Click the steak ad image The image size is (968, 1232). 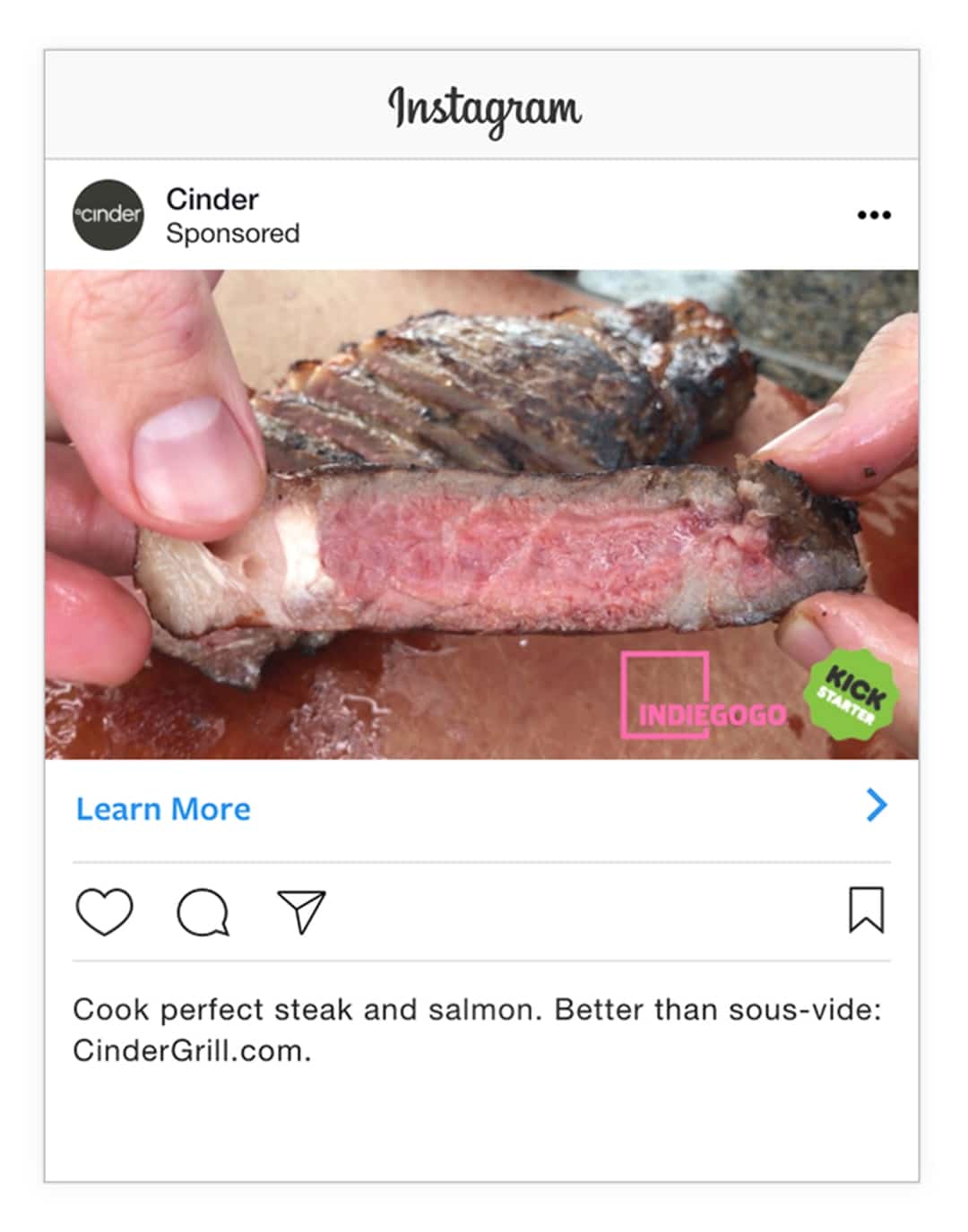(x=481, y=514)
